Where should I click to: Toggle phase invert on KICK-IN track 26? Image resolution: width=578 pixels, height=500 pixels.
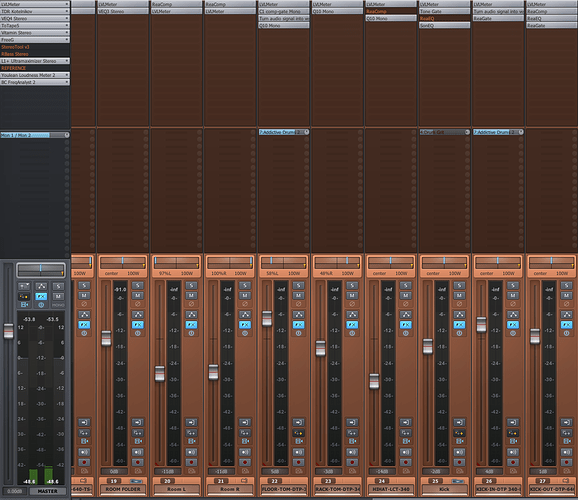coord(513,304)
